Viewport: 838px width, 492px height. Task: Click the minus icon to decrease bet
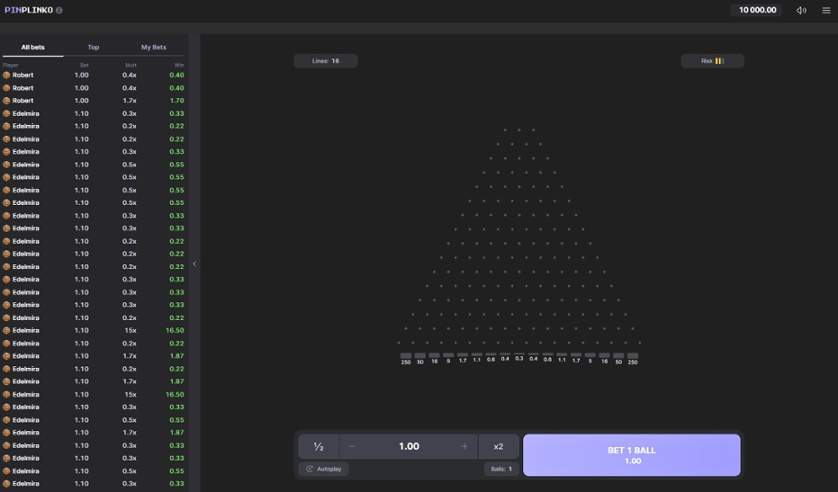[352, 446]
